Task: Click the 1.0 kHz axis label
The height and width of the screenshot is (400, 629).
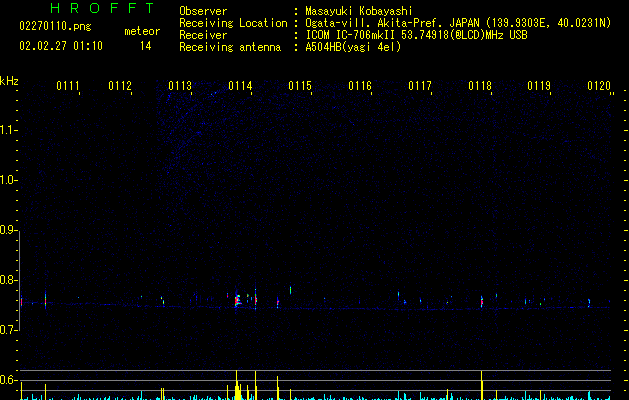Action: tap(8, 180)
